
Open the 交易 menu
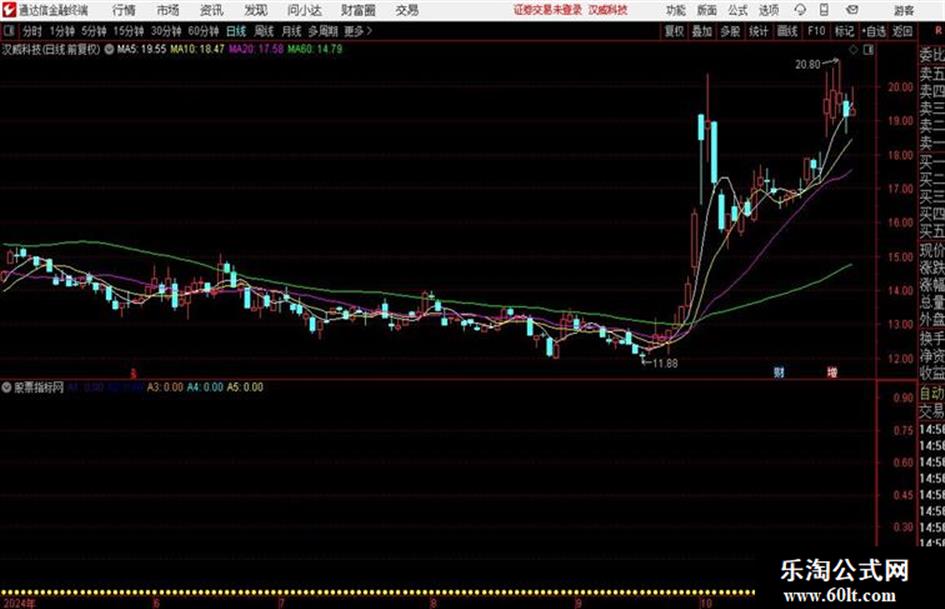[x=407, y=10]
